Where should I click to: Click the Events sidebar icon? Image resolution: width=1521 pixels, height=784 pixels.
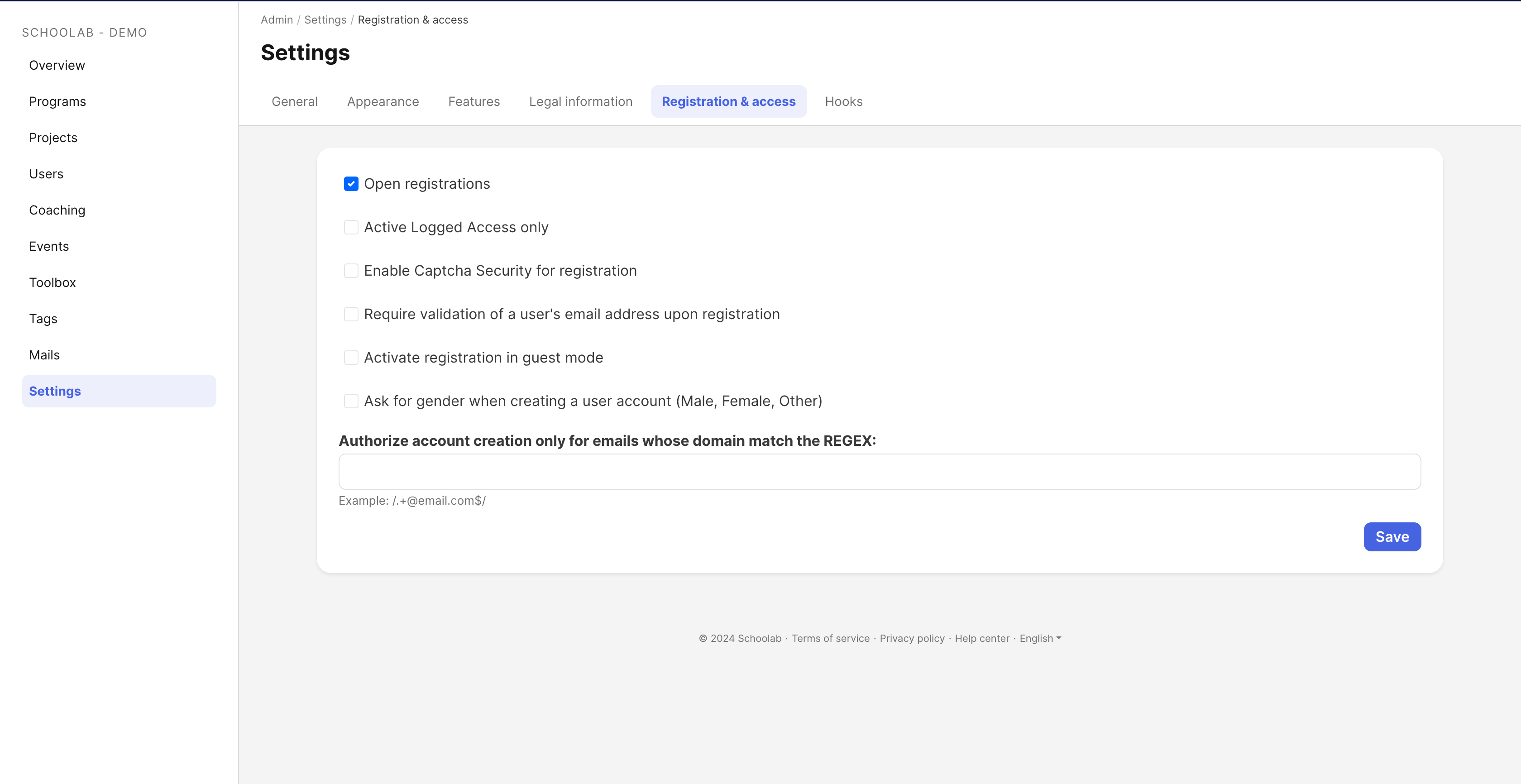[x=49, y=245]
